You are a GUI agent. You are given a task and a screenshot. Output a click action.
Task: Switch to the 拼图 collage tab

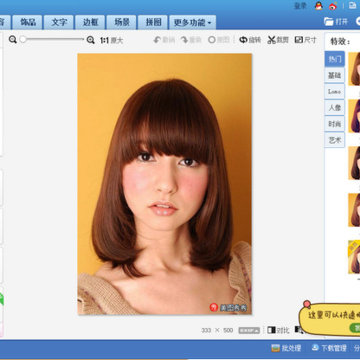153,22
